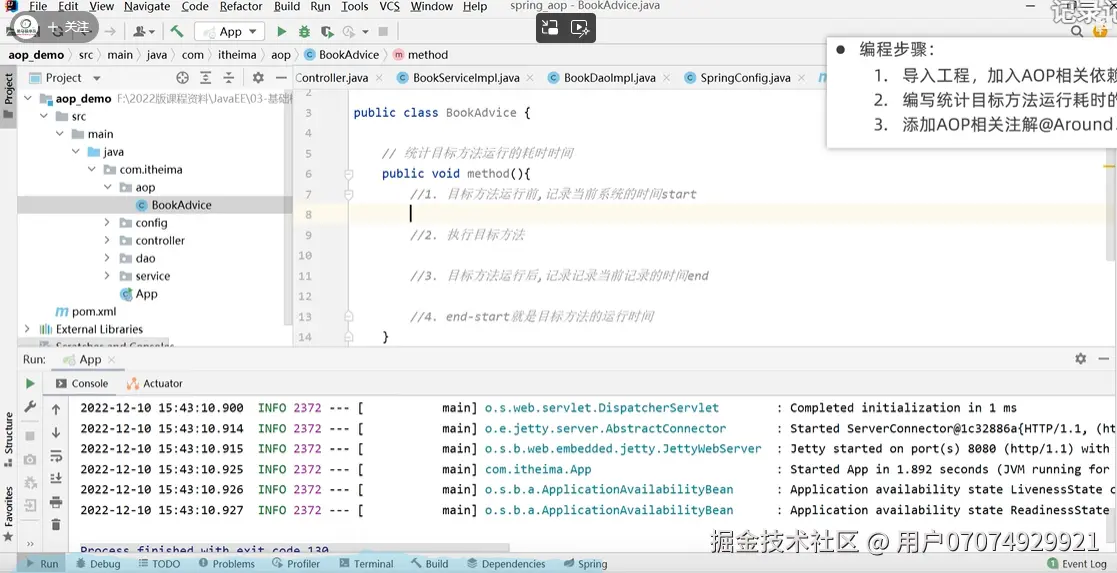Screen dimensions: 1117x573
Task: Toggle scroll to end of console
Action: [56, 479]
